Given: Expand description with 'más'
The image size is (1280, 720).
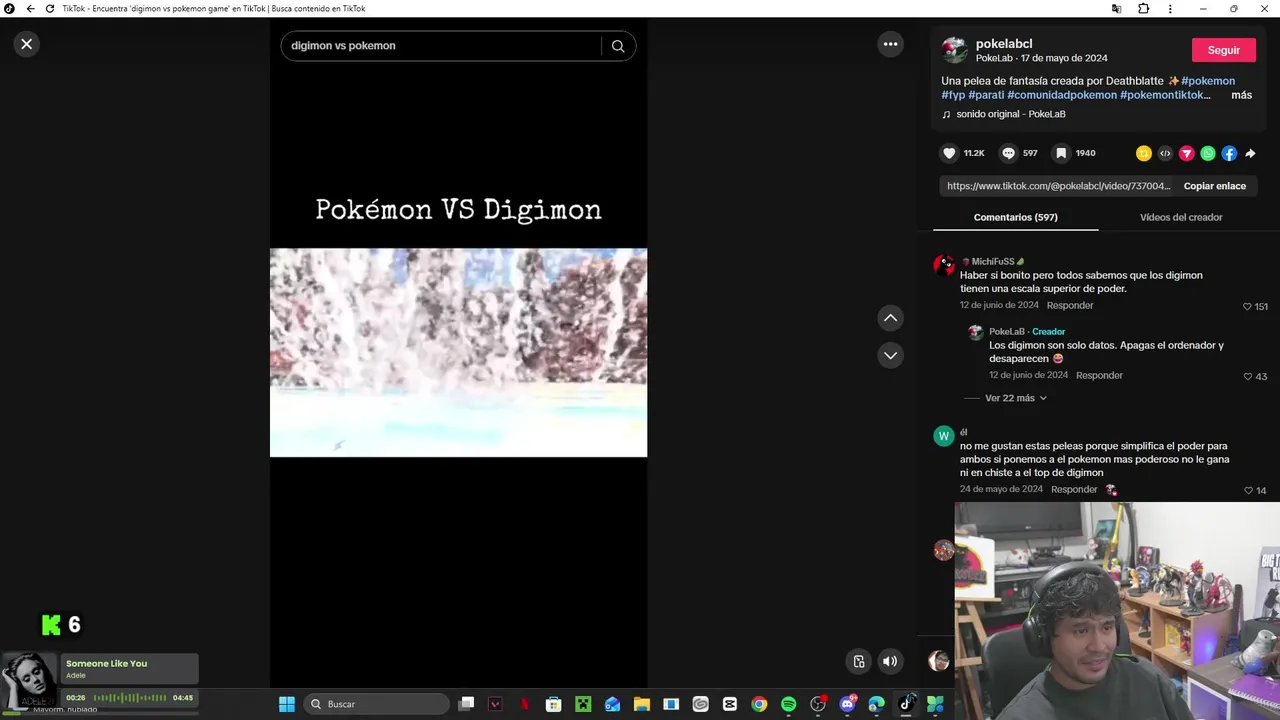Looking at the screenshot, I should point(1241,95).
